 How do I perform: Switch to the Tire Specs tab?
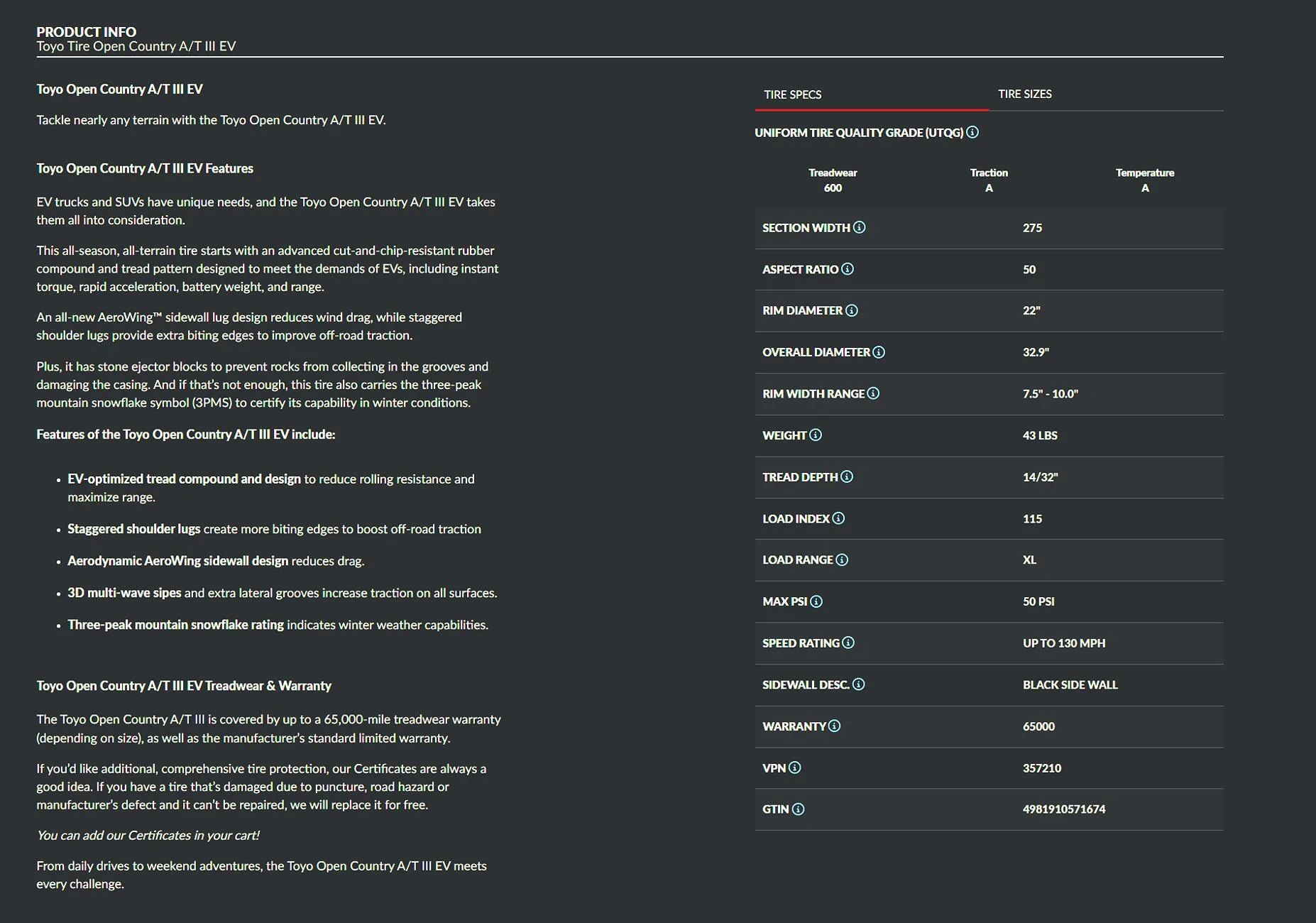(872, 94)
